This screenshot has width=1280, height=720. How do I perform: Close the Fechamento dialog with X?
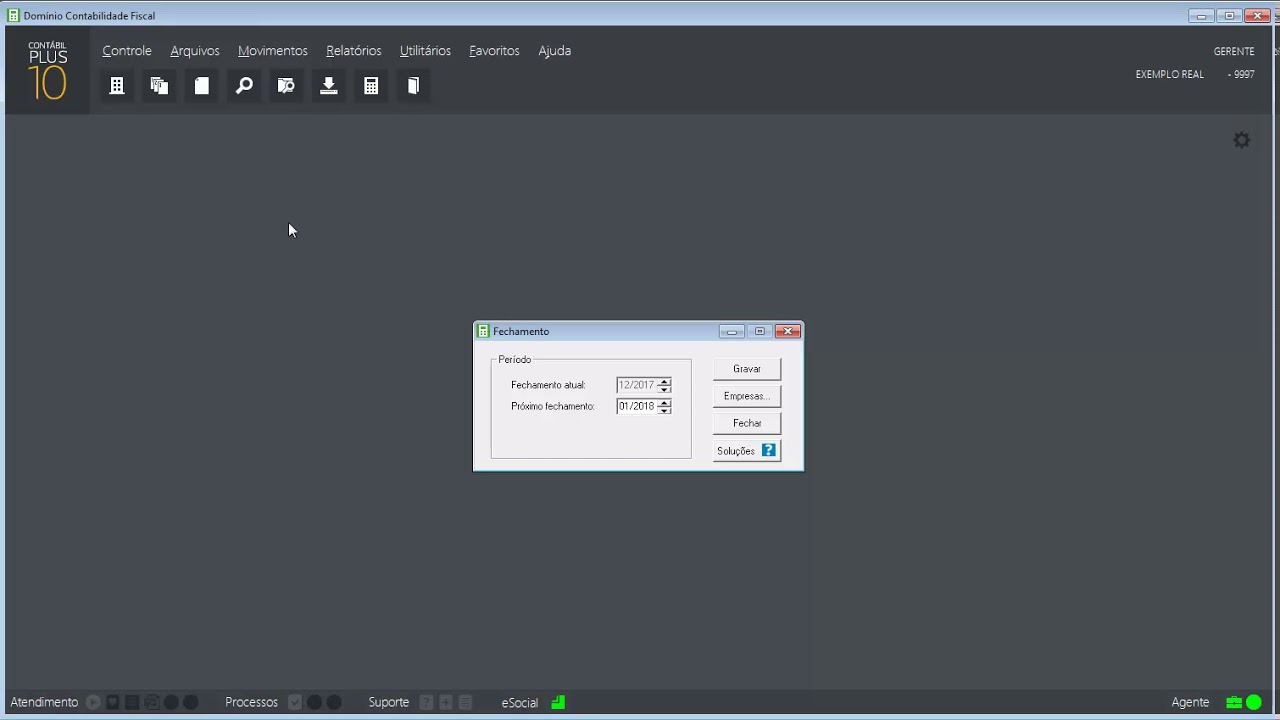point(788,331)
